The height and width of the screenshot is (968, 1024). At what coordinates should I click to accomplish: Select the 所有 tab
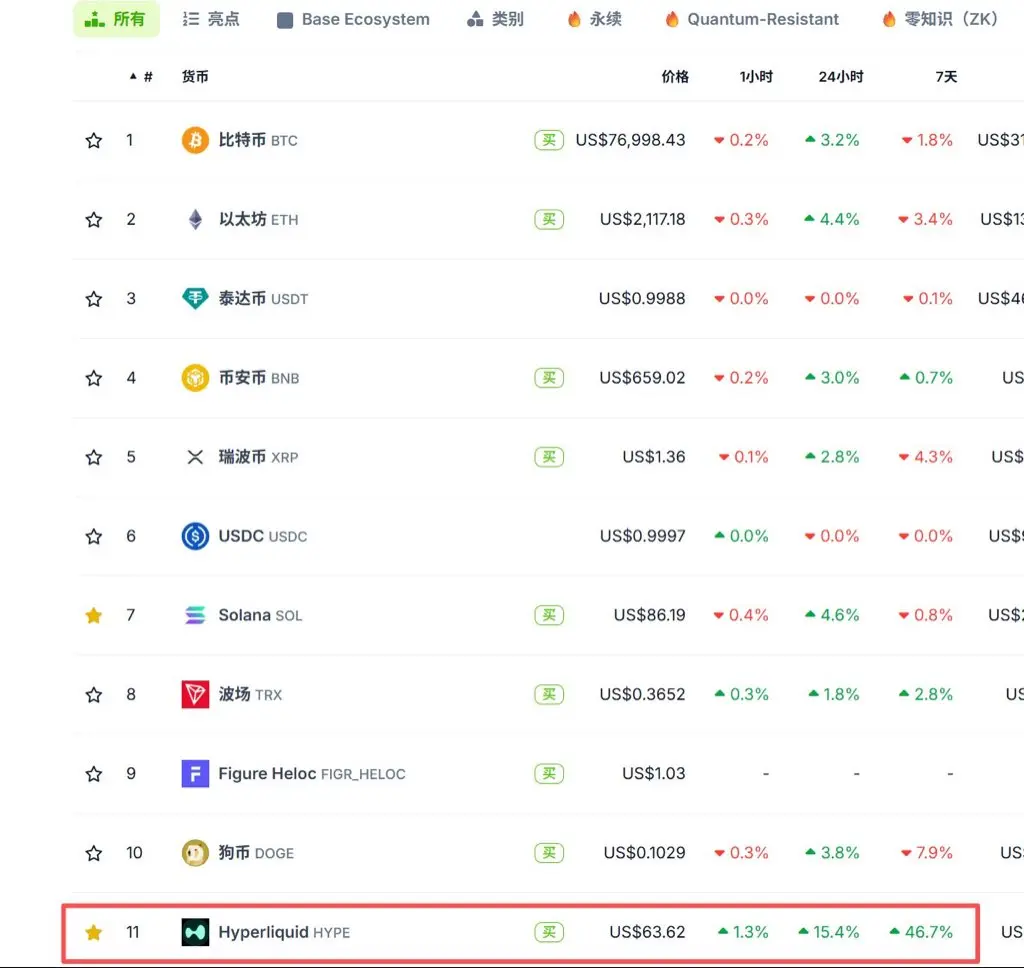point(116,19)
